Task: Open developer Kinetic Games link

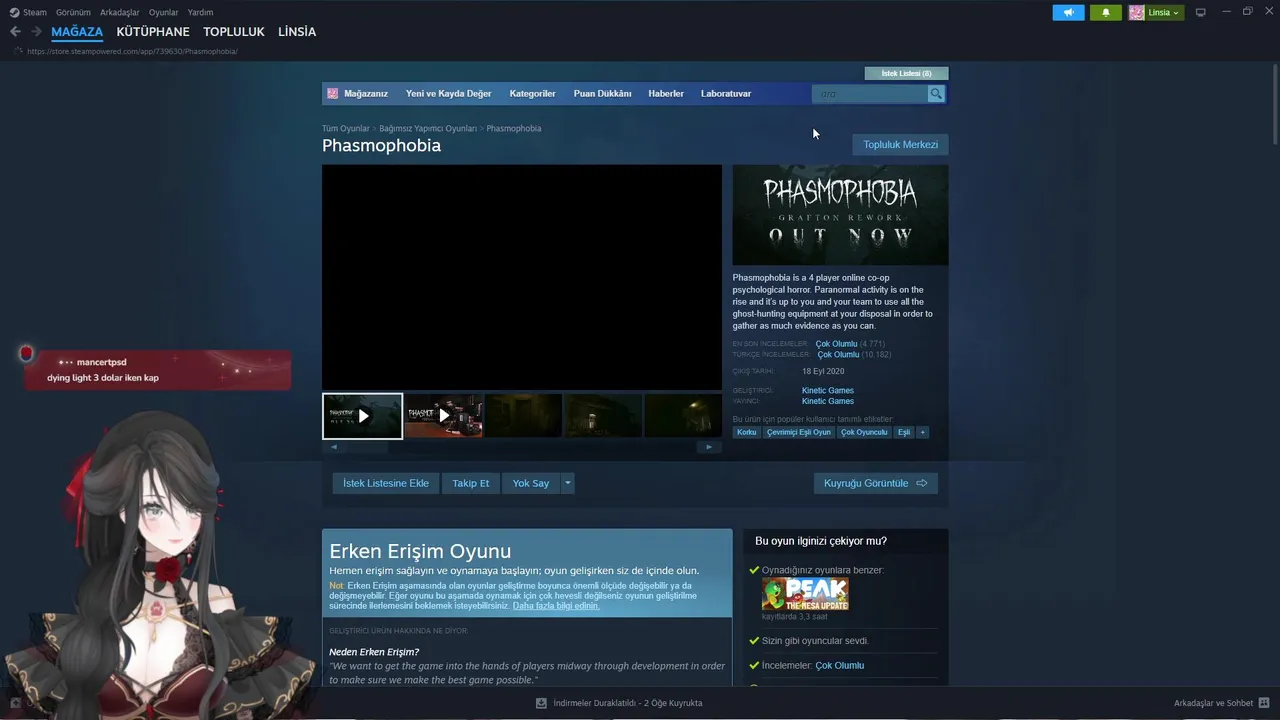Action: point(828,390)
